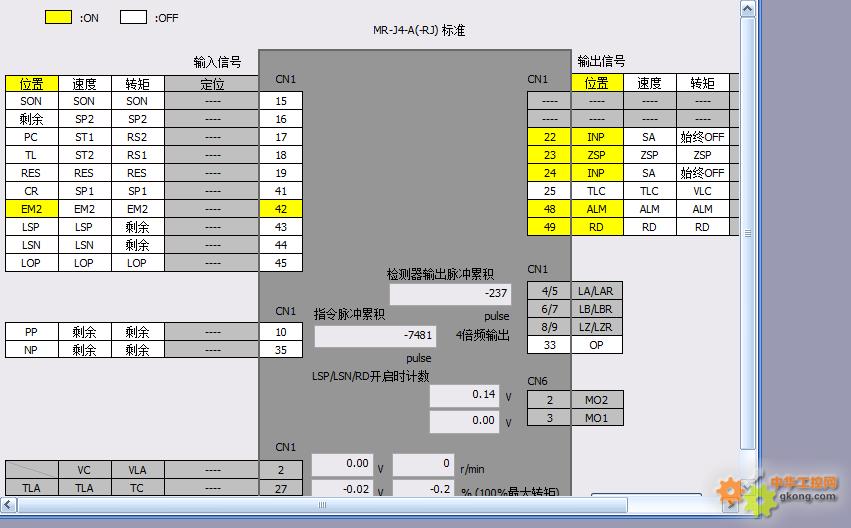Click input pin 41 cell
This screenshot has height=528, width=851.
(281, 190)
